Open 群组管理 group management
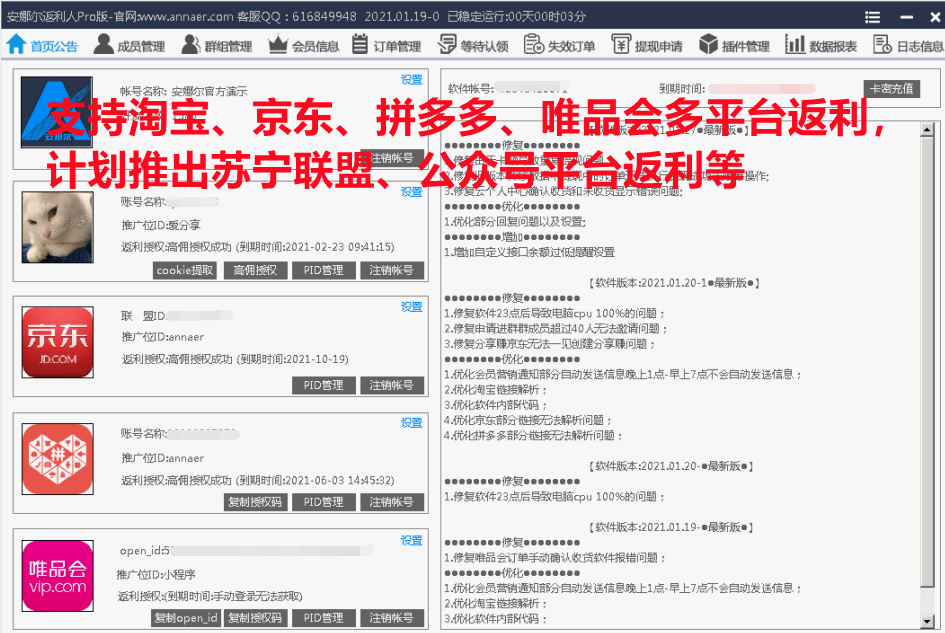Viewport: 945px width, 633px height. (216, 45)
